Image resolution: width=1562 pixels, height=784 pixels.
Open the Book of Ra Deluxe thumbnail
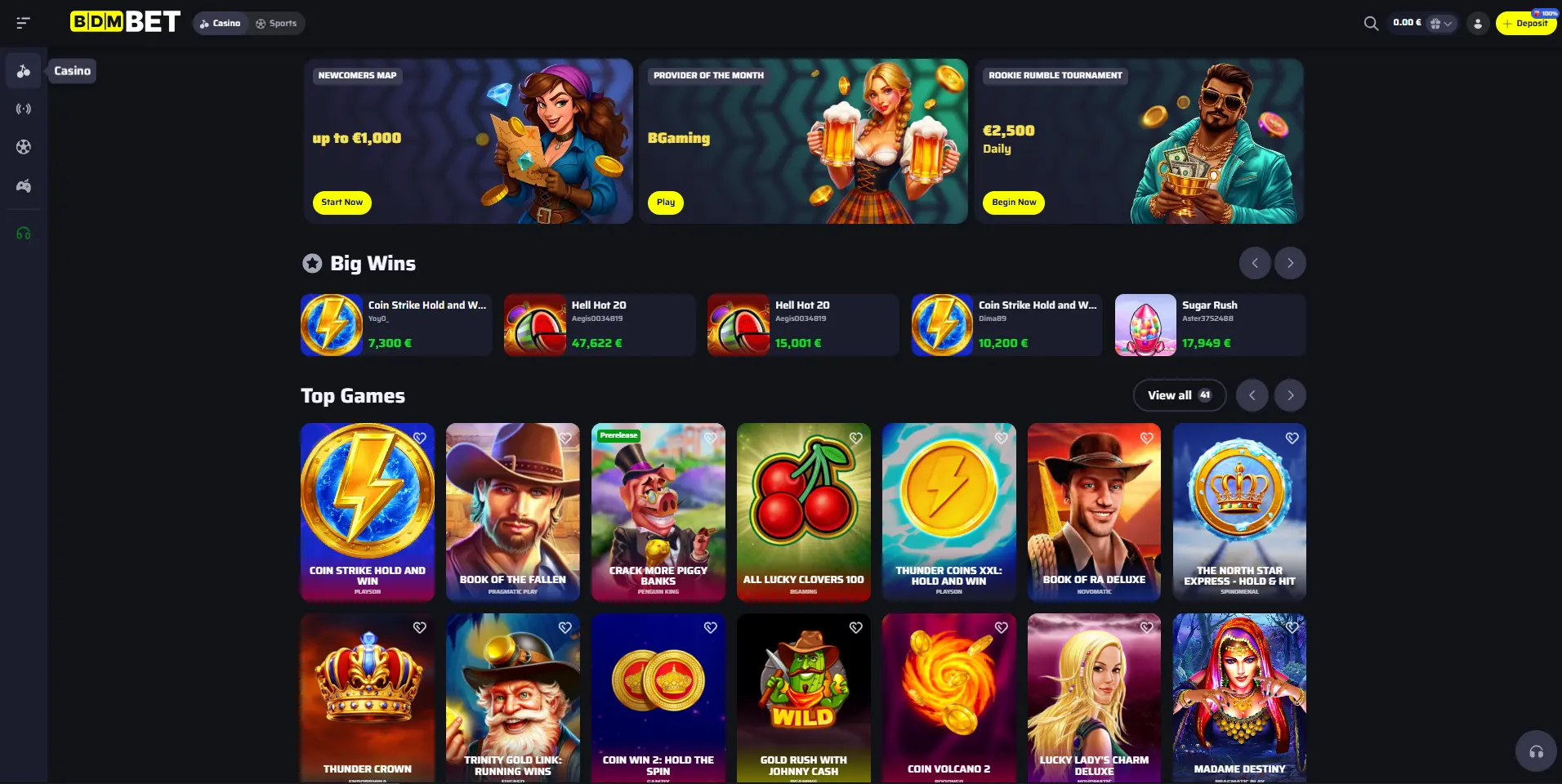[x=1095, y=512]
